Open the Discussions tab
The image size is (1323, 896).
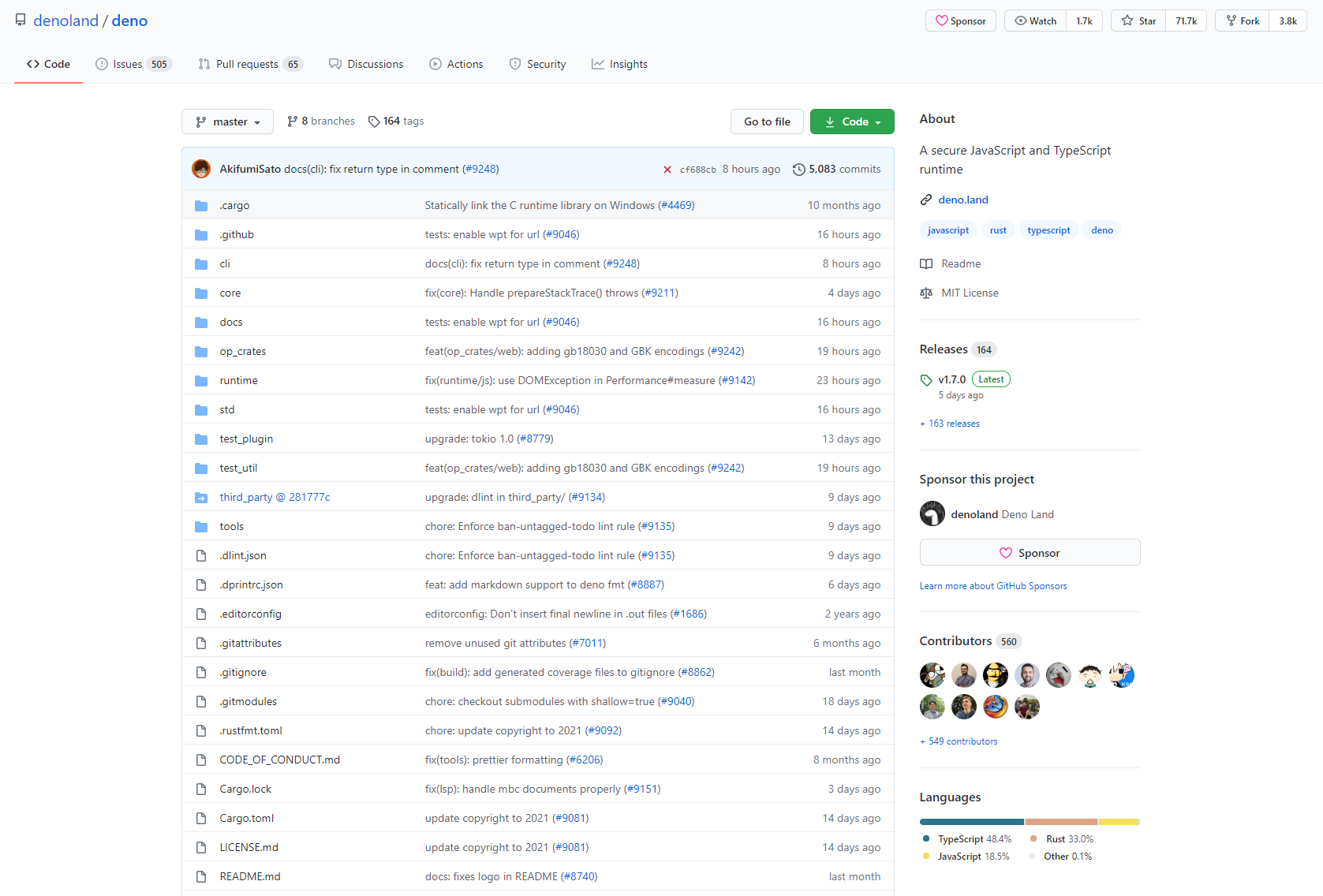point(366,64)
